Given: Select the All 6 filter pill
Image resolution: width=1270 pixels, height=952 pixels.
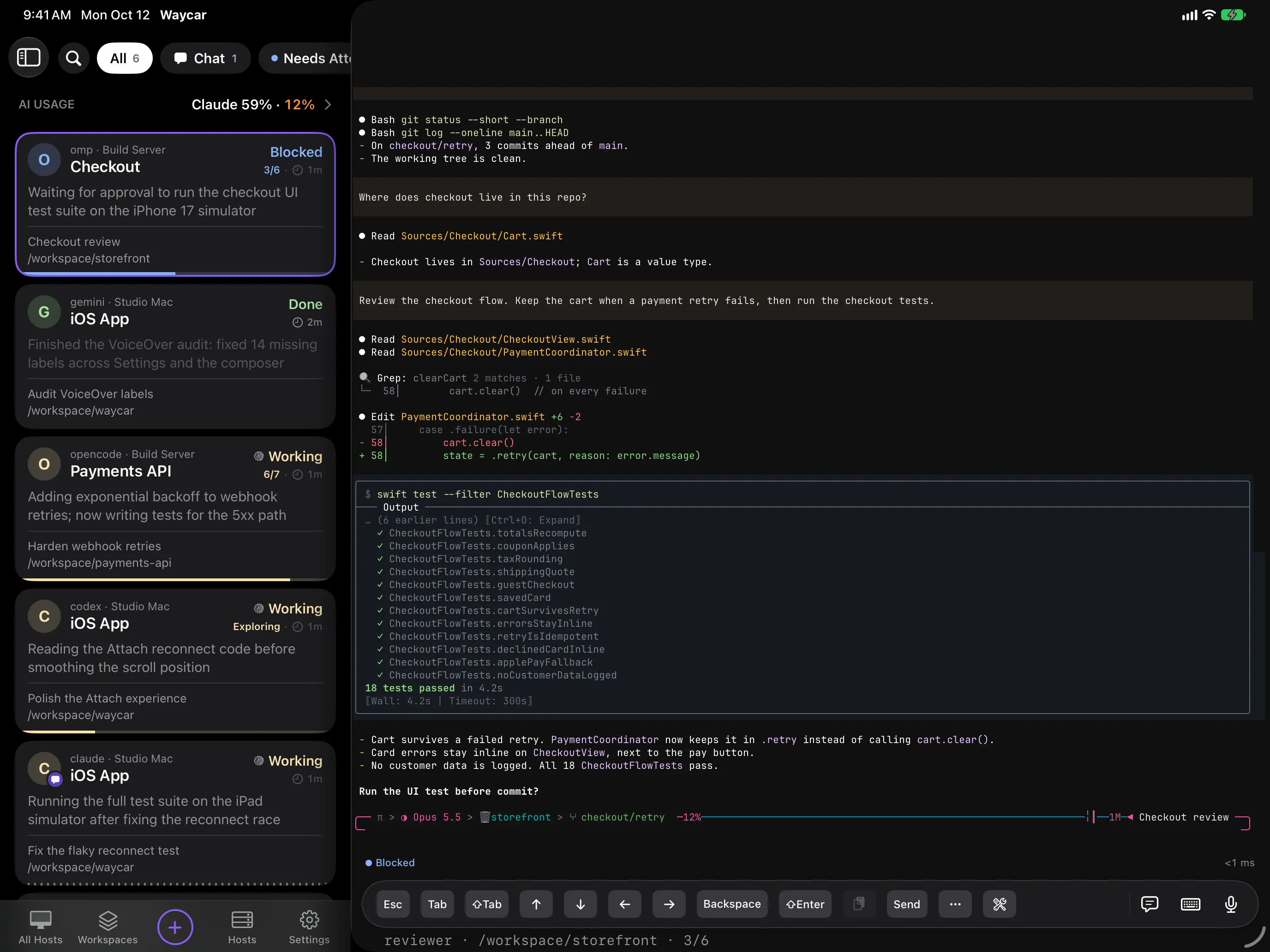Looking at the screenshot, I should click(125, 58).
